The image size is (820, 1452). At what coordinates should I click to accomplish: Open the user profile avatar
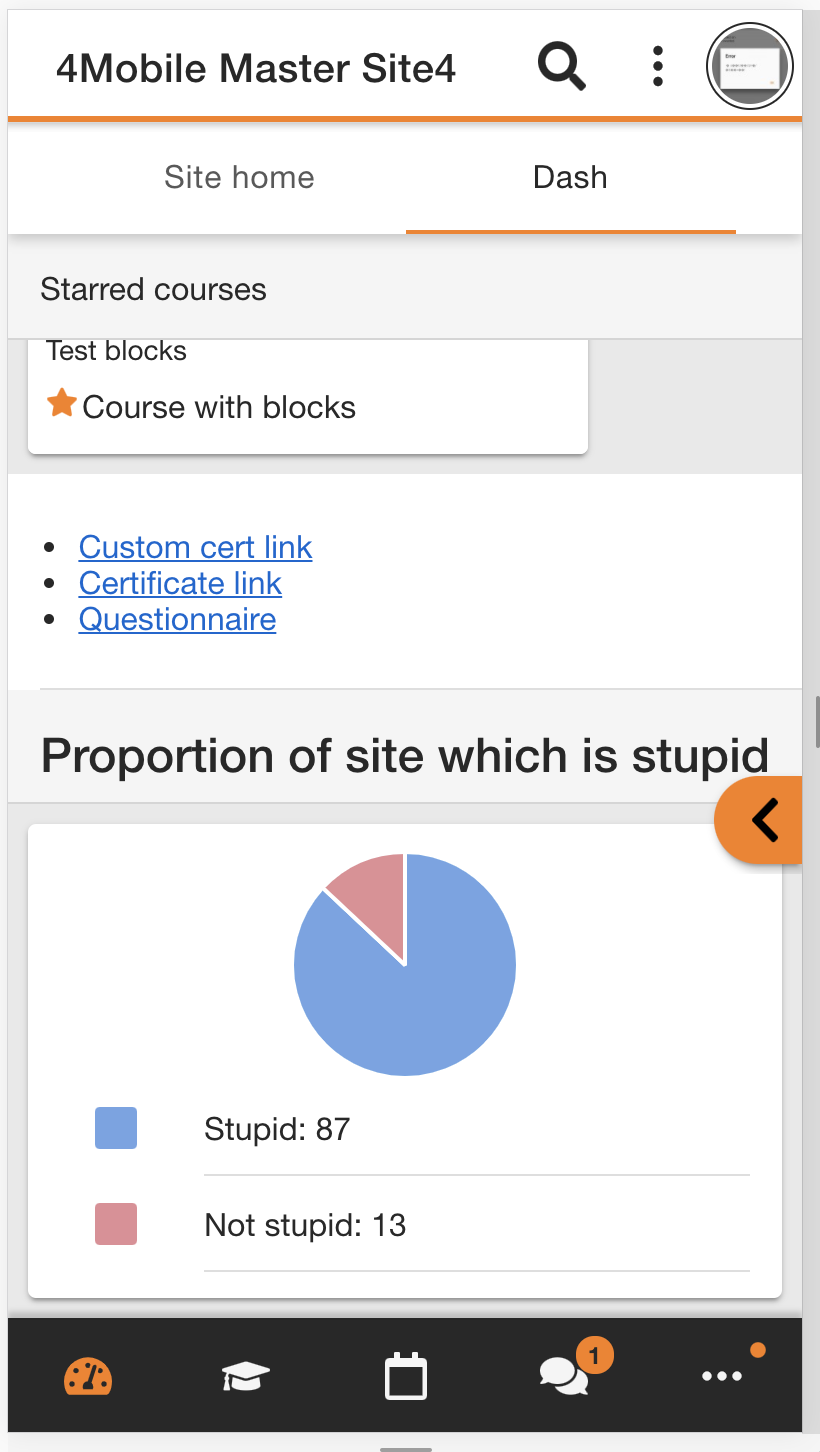(x=750, y=67)
